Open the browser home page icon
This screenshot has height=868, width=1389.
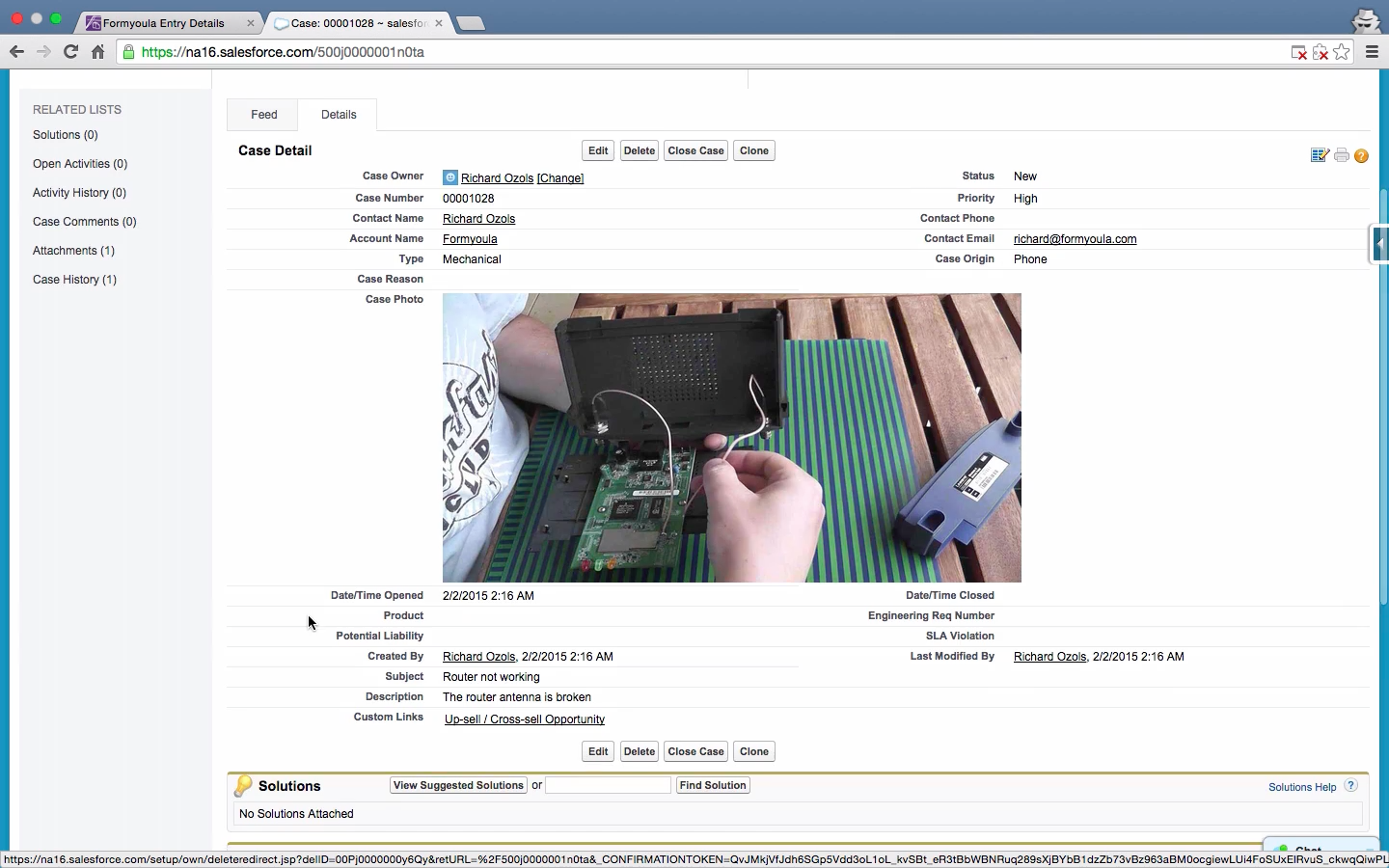point(97,52)
